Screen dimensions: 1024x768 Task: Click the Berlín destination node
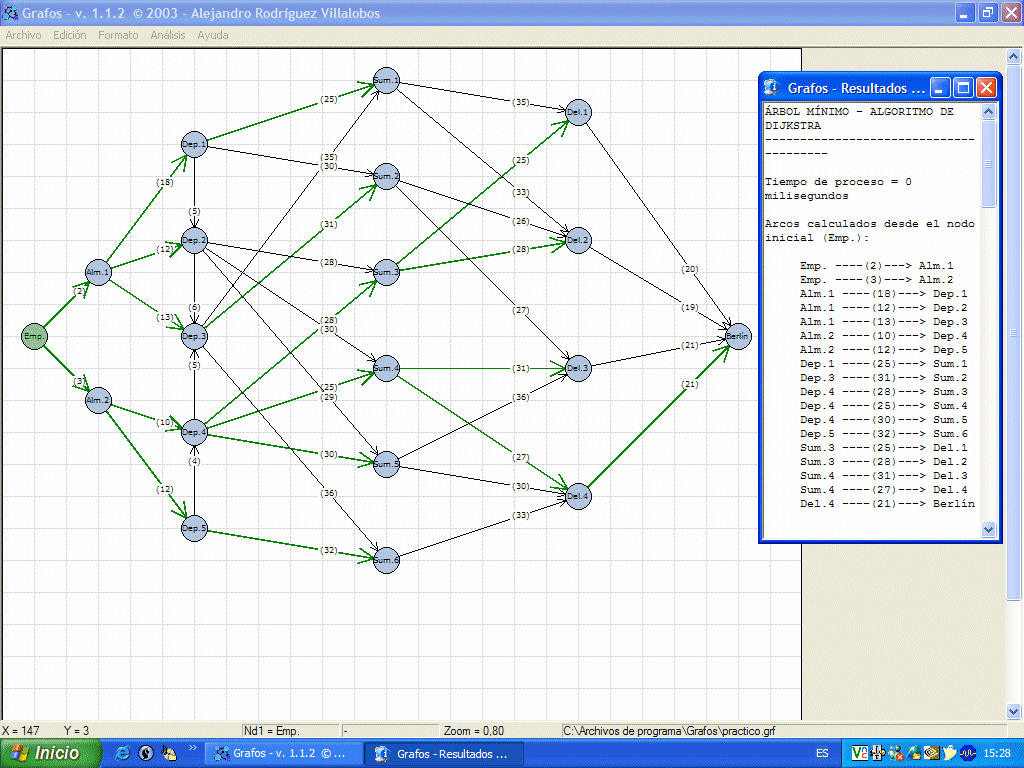click(x=738, y=337)
